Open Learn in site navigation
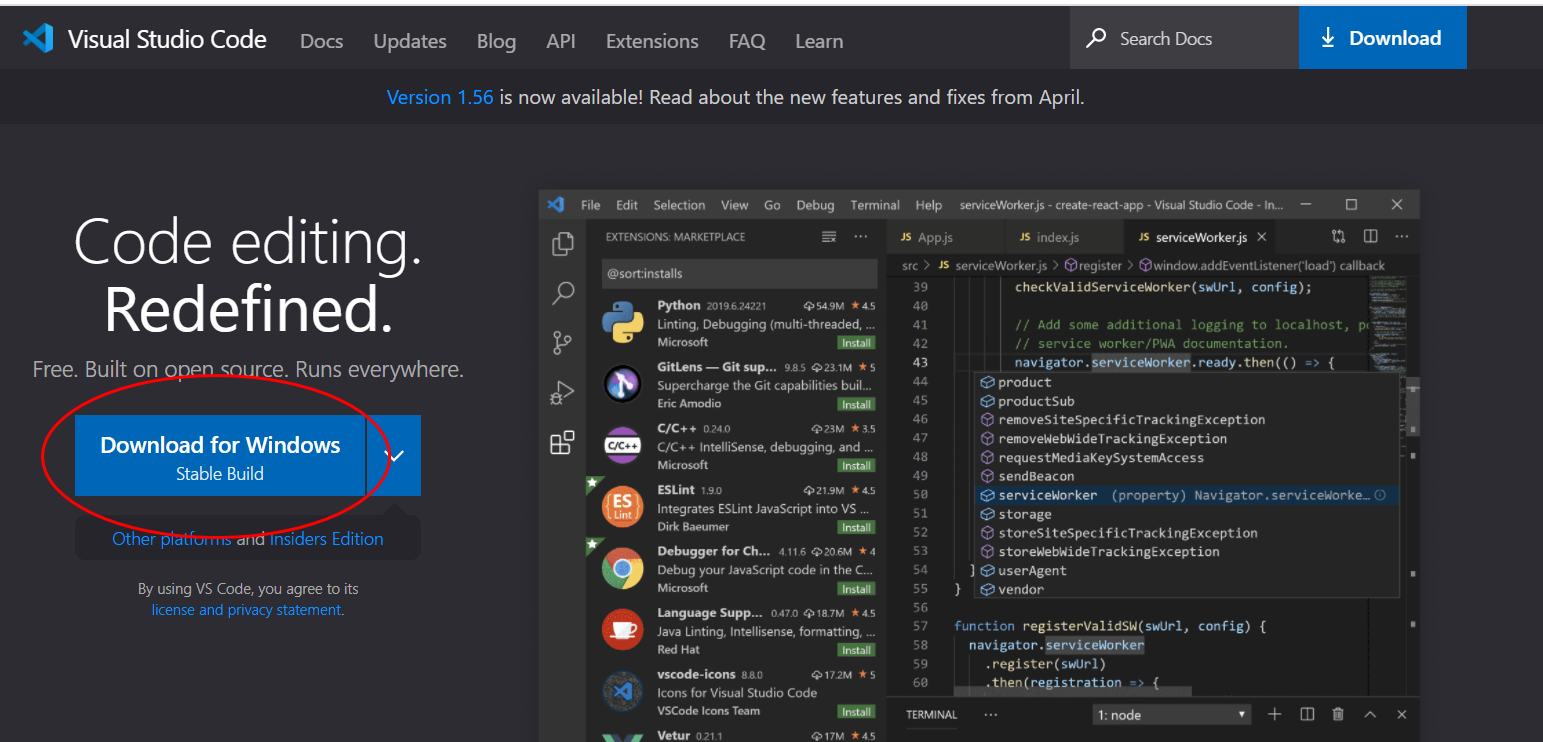Image resolution: width=1543 pixels, height=742 pixels. click(819, 41)
